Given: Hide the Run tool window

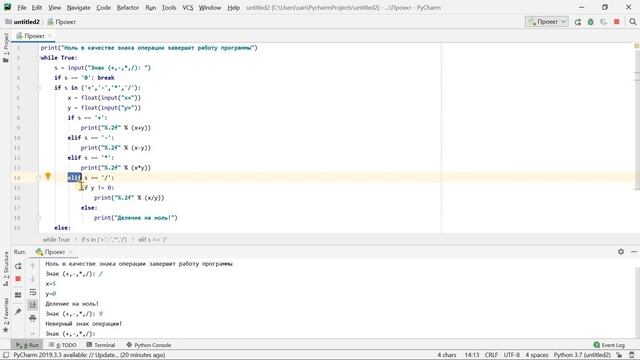Looking at the screenshot, I should [x=633, y=252].
